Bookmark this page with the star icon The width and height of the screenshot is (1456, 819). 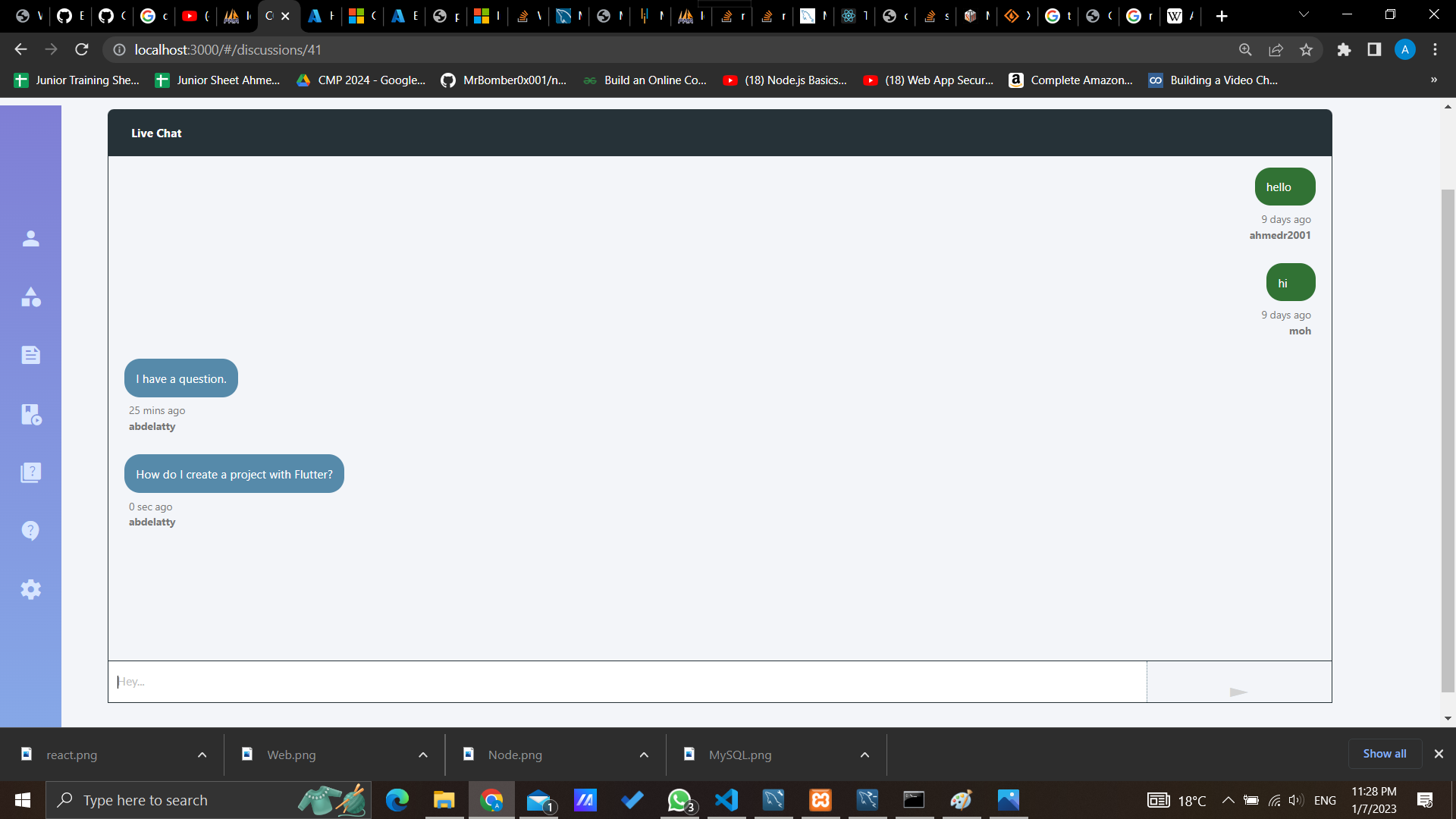tap(1306, 50)
